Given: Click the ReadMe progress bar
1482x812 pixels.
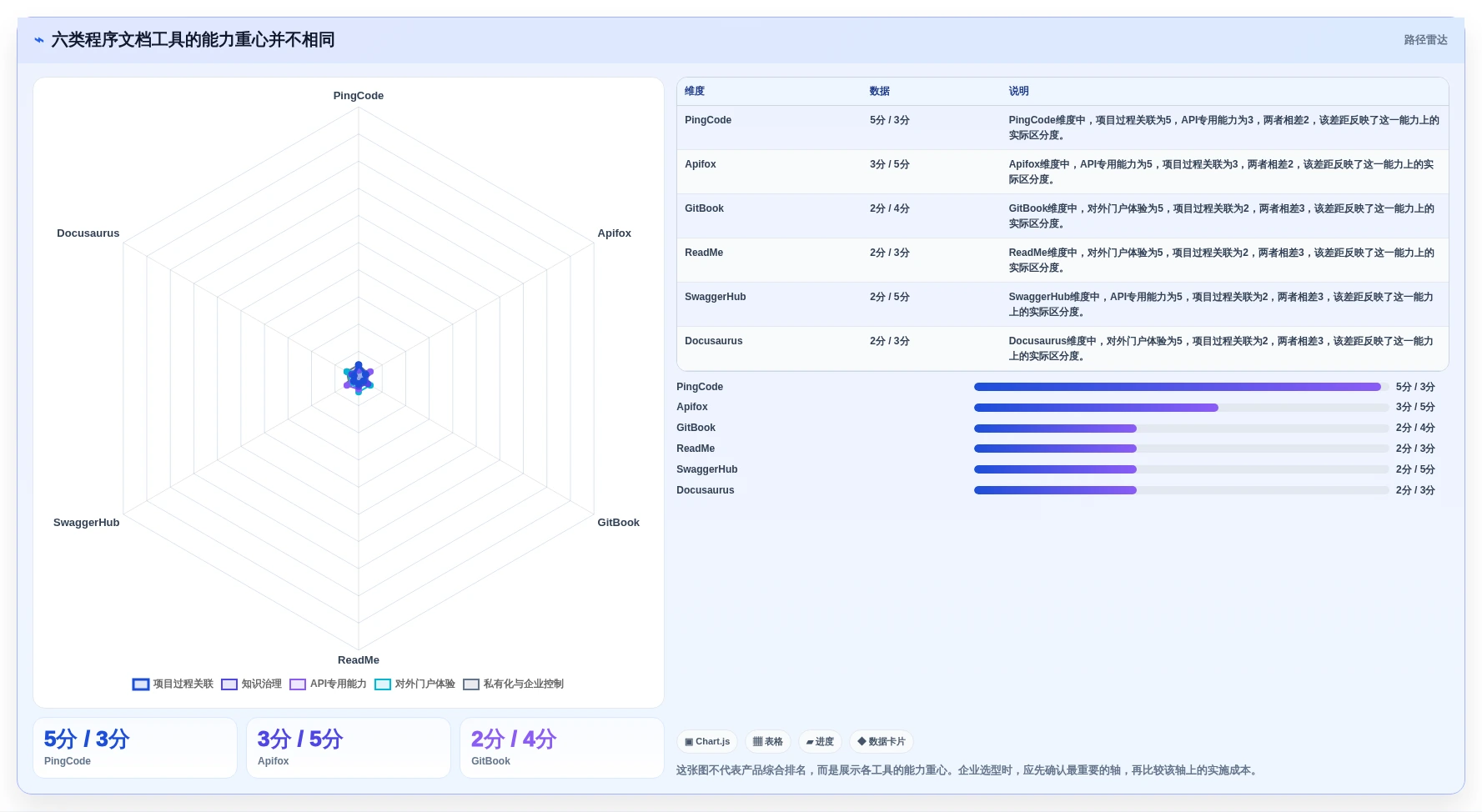Looking at the screenshot, I should point(1181,449).
